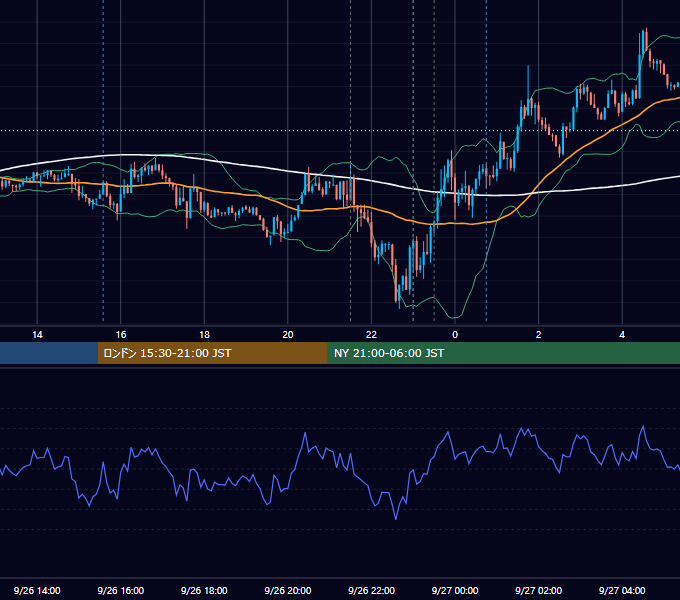Click the 9/26 20:00 time label

(288, 590)
